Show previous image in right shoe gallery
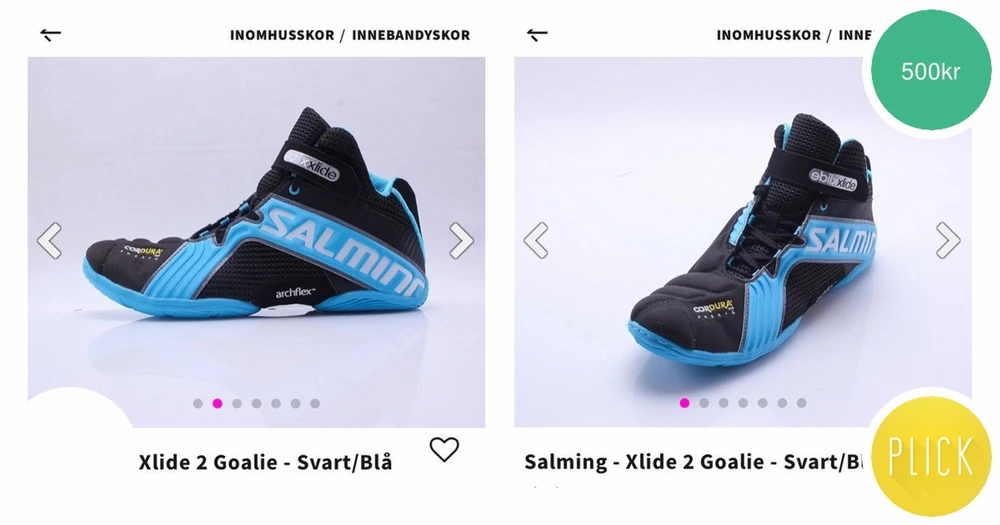1000x525 pixels. tap(536, 240)
